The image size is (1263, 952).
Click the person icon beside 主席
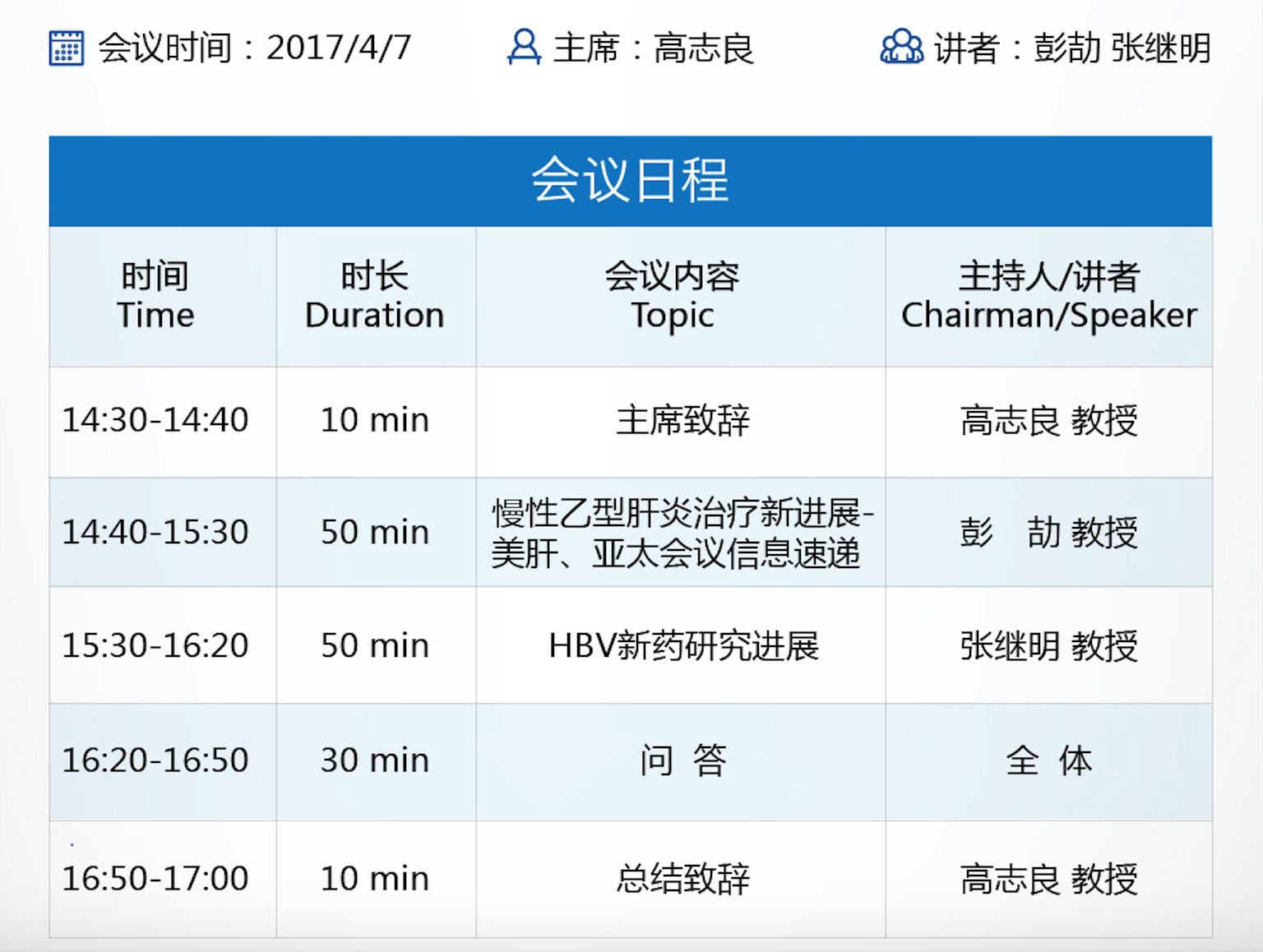coord(524,47)
